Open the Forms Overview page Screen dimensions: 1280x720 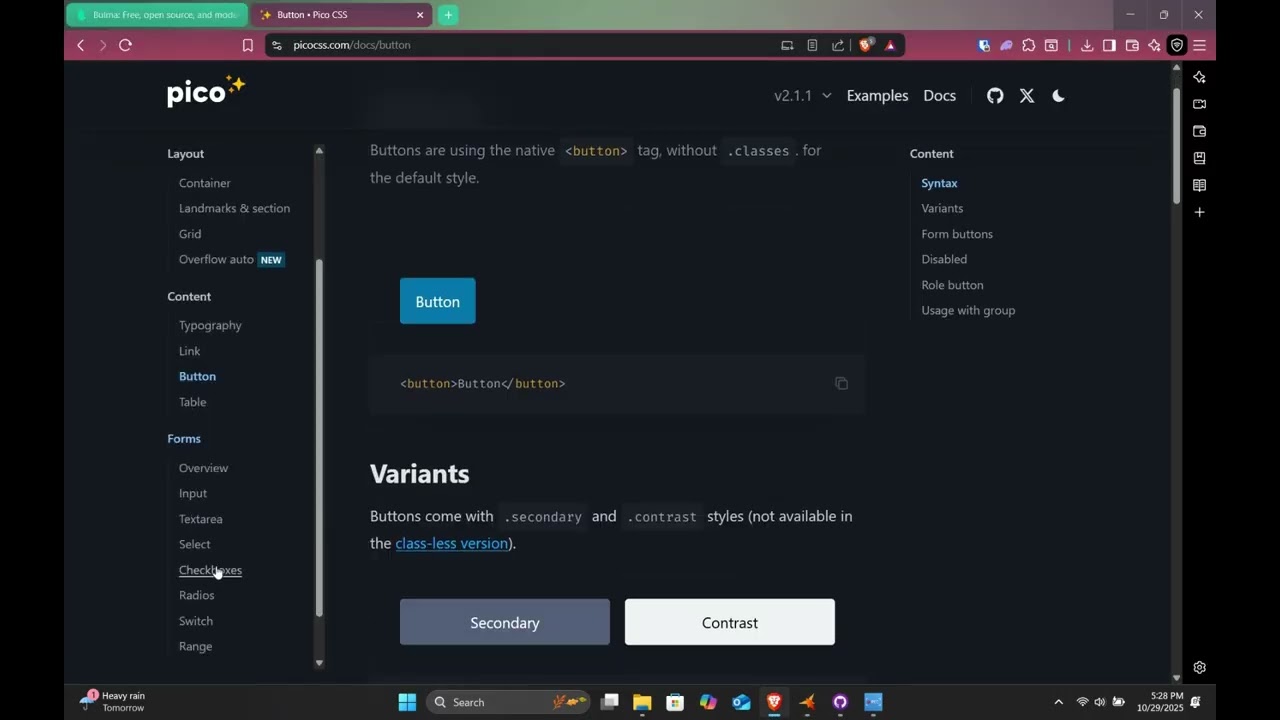pos(204,468)
